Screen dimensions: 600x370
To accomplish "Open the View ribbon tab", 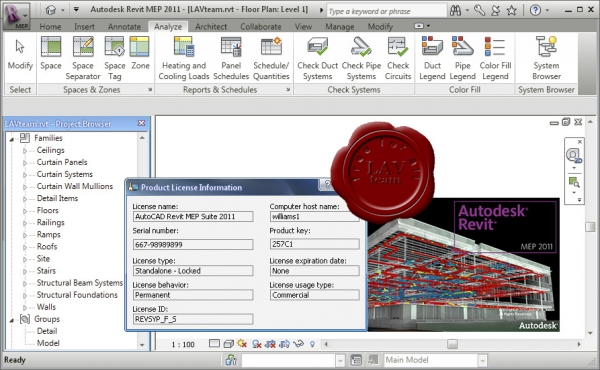I will click(x=303, y=26).
